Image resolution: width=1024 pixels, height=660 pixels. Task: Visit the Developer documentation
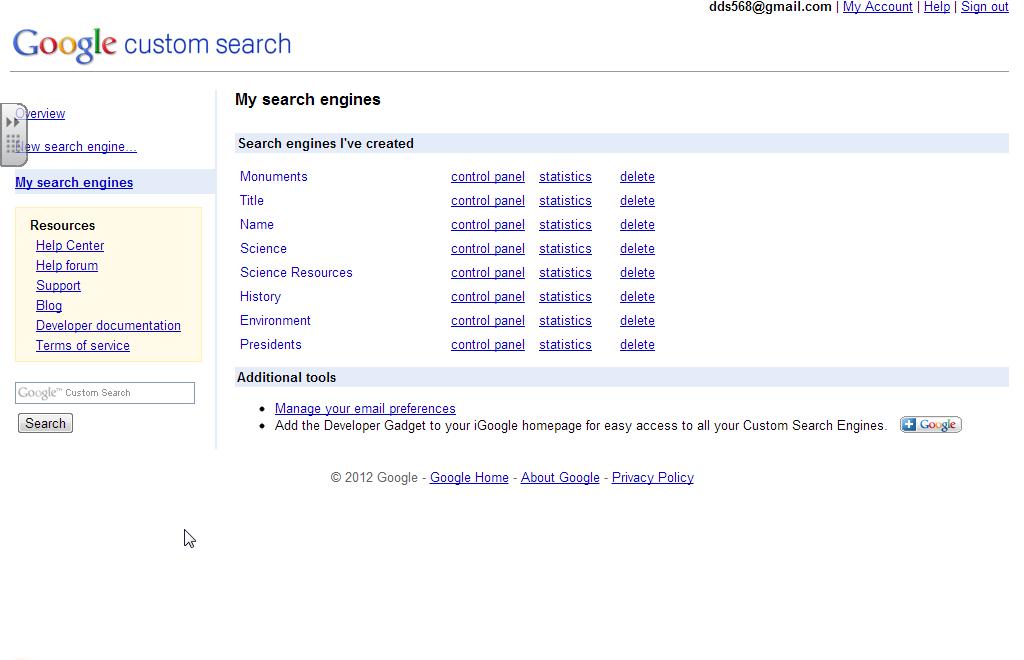pyautogui.click(x=108, y=325)
